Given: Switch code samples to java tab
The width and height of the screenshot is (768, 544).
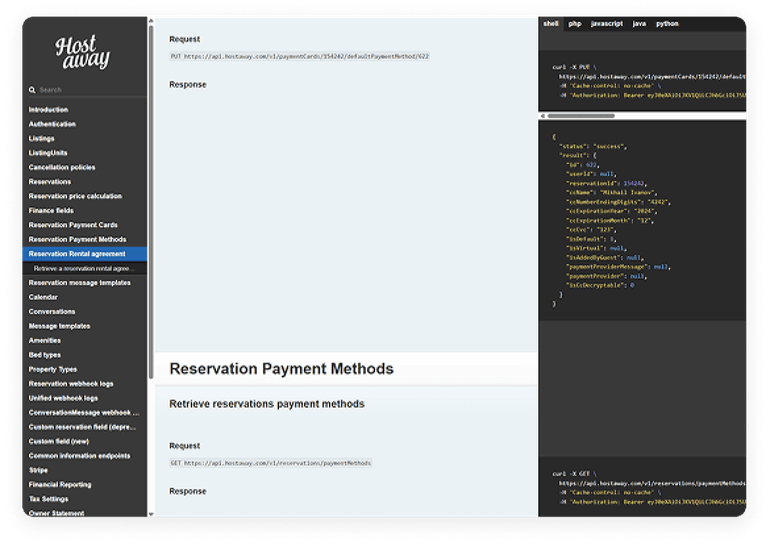Looking at the screenshot, I should coord(639,24).
